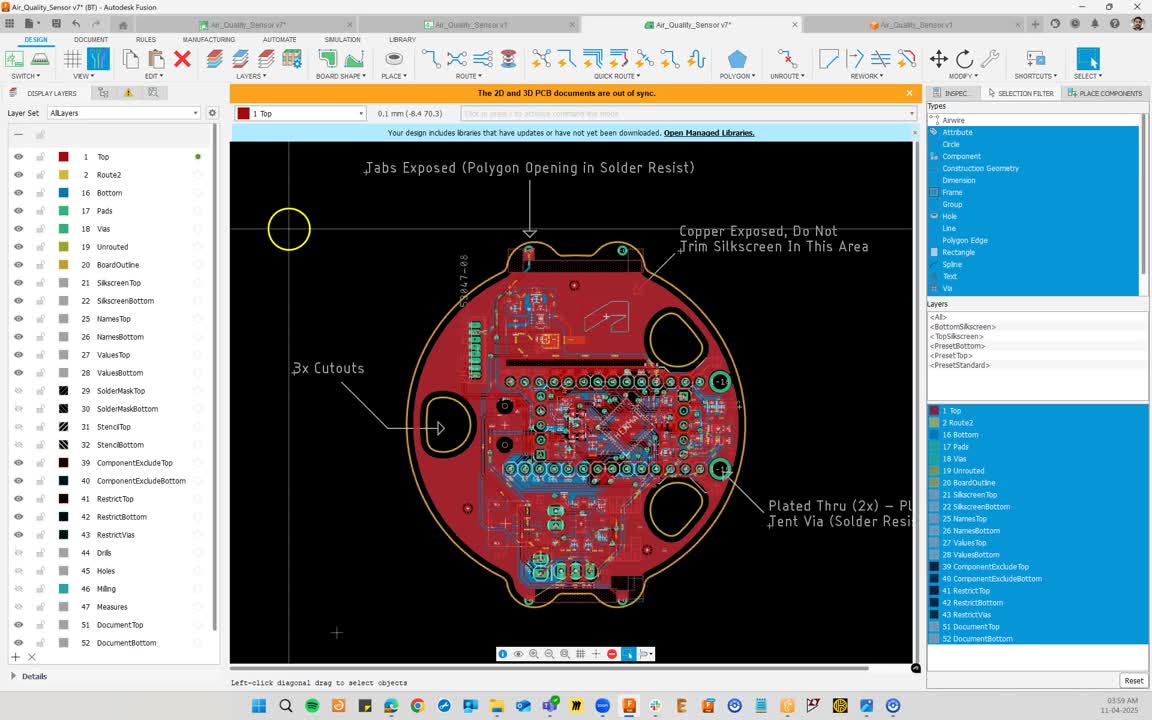The height and width of the screenshot is (720, 1152).
Task: Show the StencilTop layer
Action: click(x=18, y=427)
